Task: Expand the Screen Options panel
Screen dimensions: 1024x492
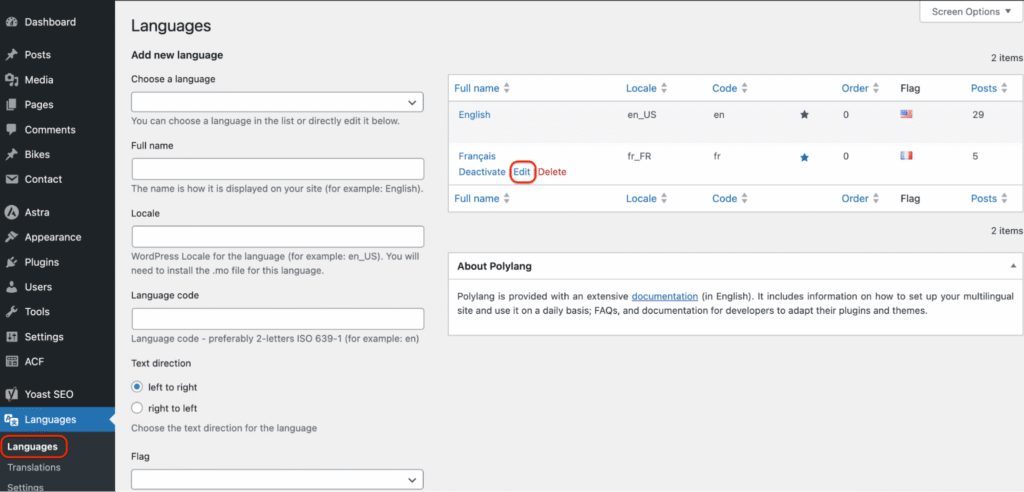Action: point(970,11)
